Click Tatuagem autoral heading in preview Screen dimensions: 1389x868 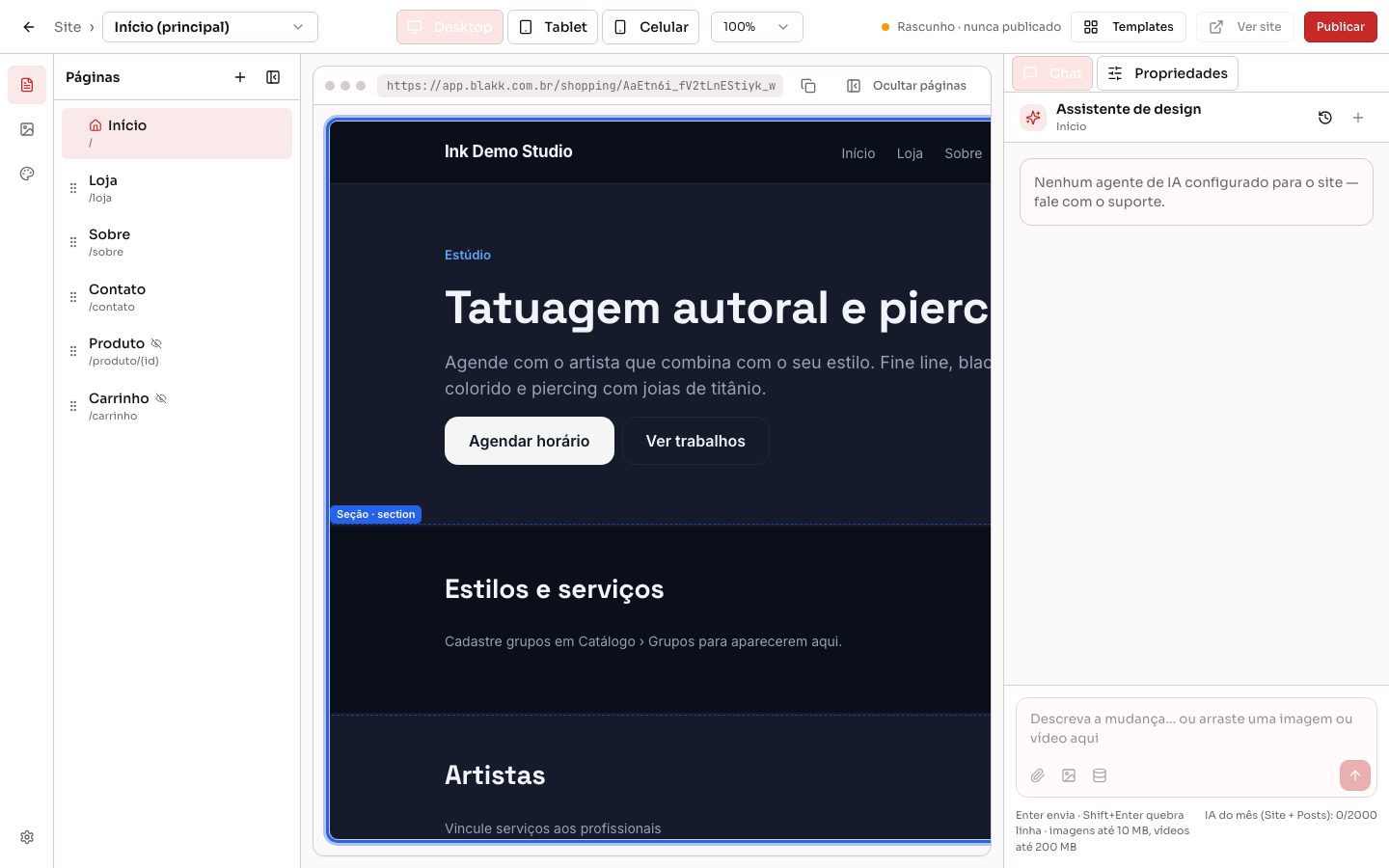pyautogui.click(x=718, y=309)
